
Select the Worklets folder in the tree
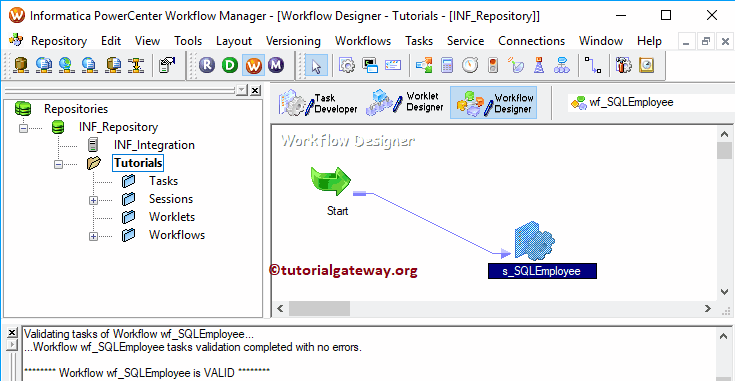tap(172, 217)
